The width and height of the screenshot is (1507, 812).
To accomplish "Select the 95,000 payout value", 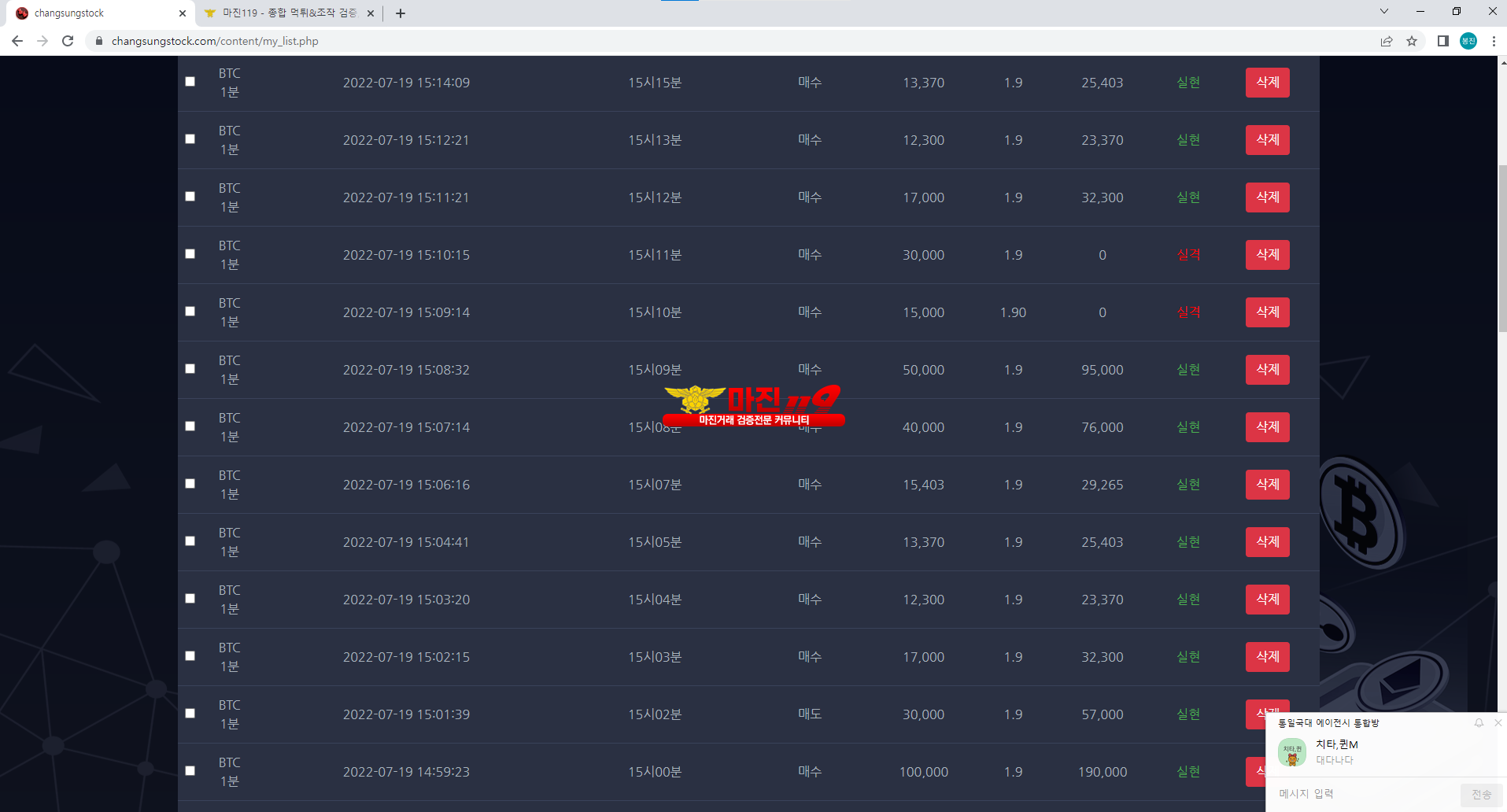I will (x=1103, y=370).
